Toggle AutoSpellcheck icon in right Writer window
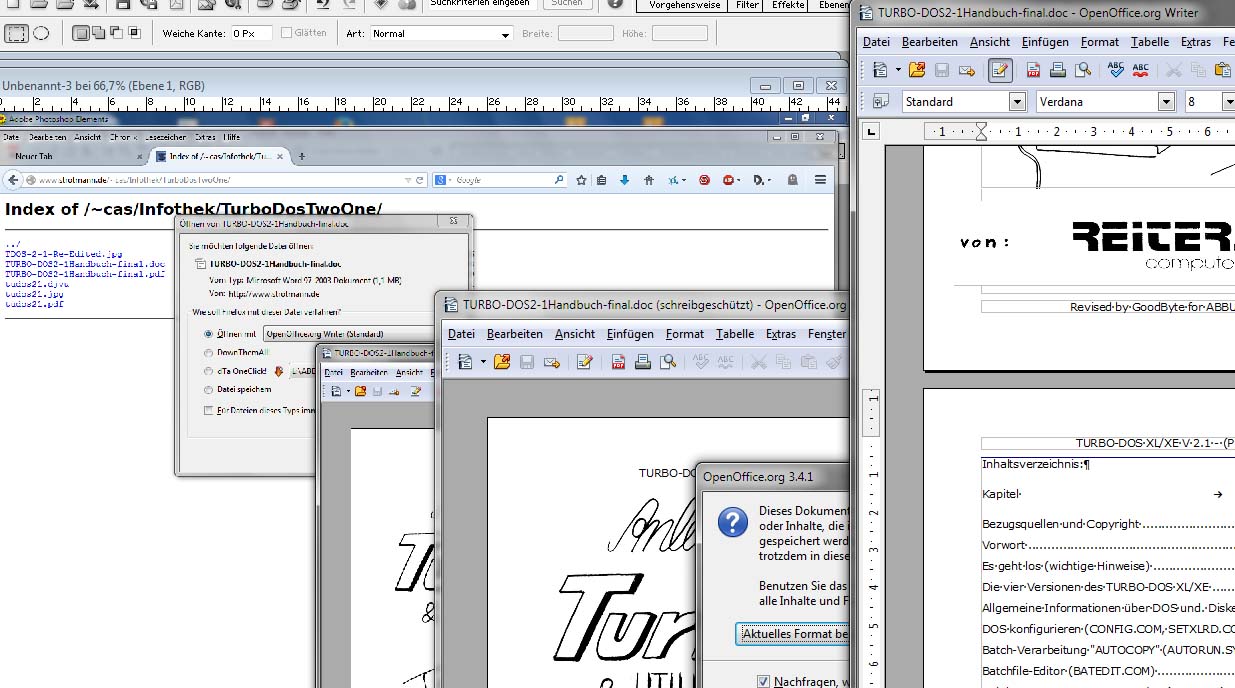This screenshot has width=1235, height=688. (x=1141, y=70)
